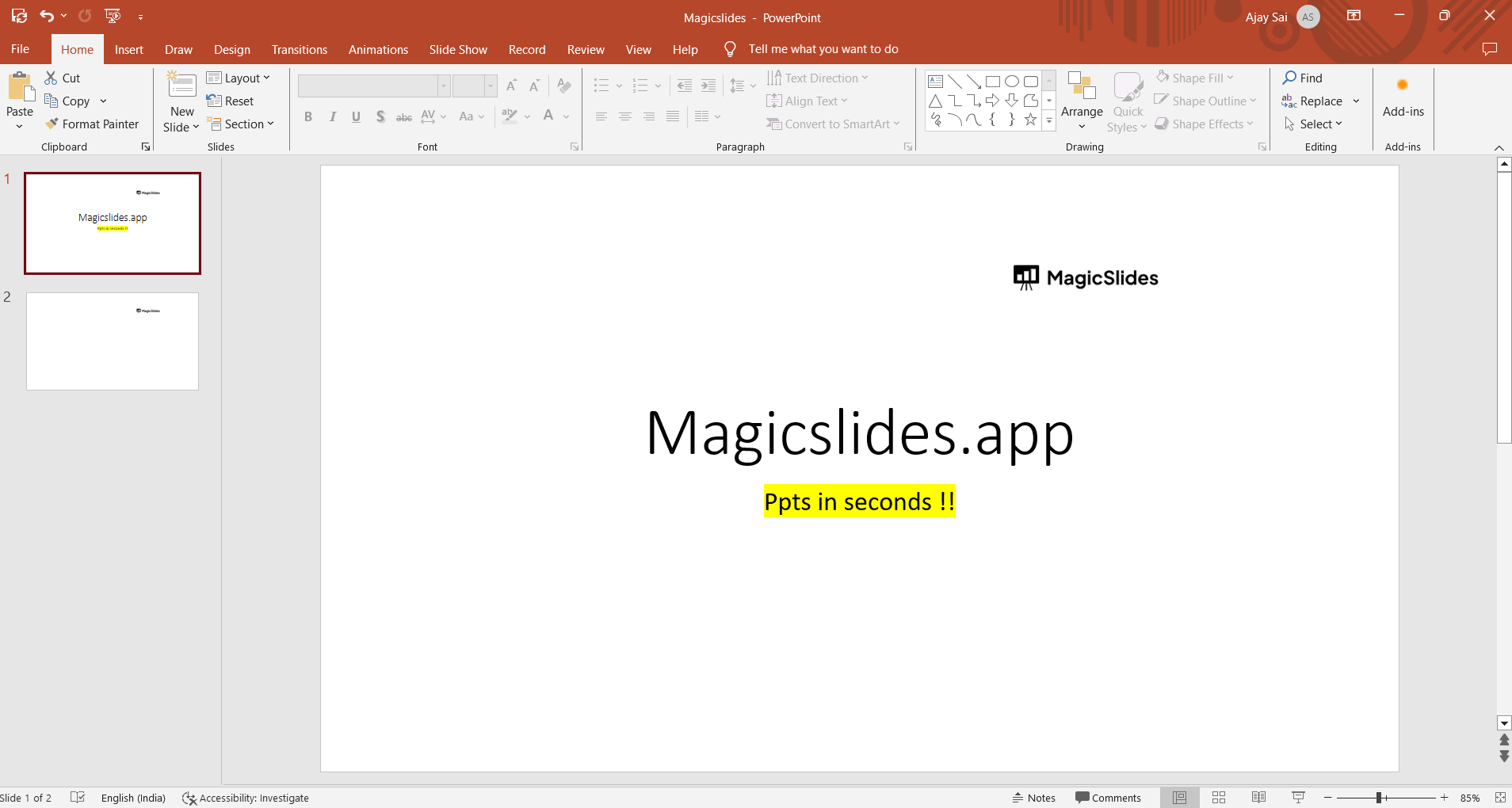Viewport: 1512px width, 808px height.
Task: Toggle the Notes pane
Action: click(x=1034, y=798)
